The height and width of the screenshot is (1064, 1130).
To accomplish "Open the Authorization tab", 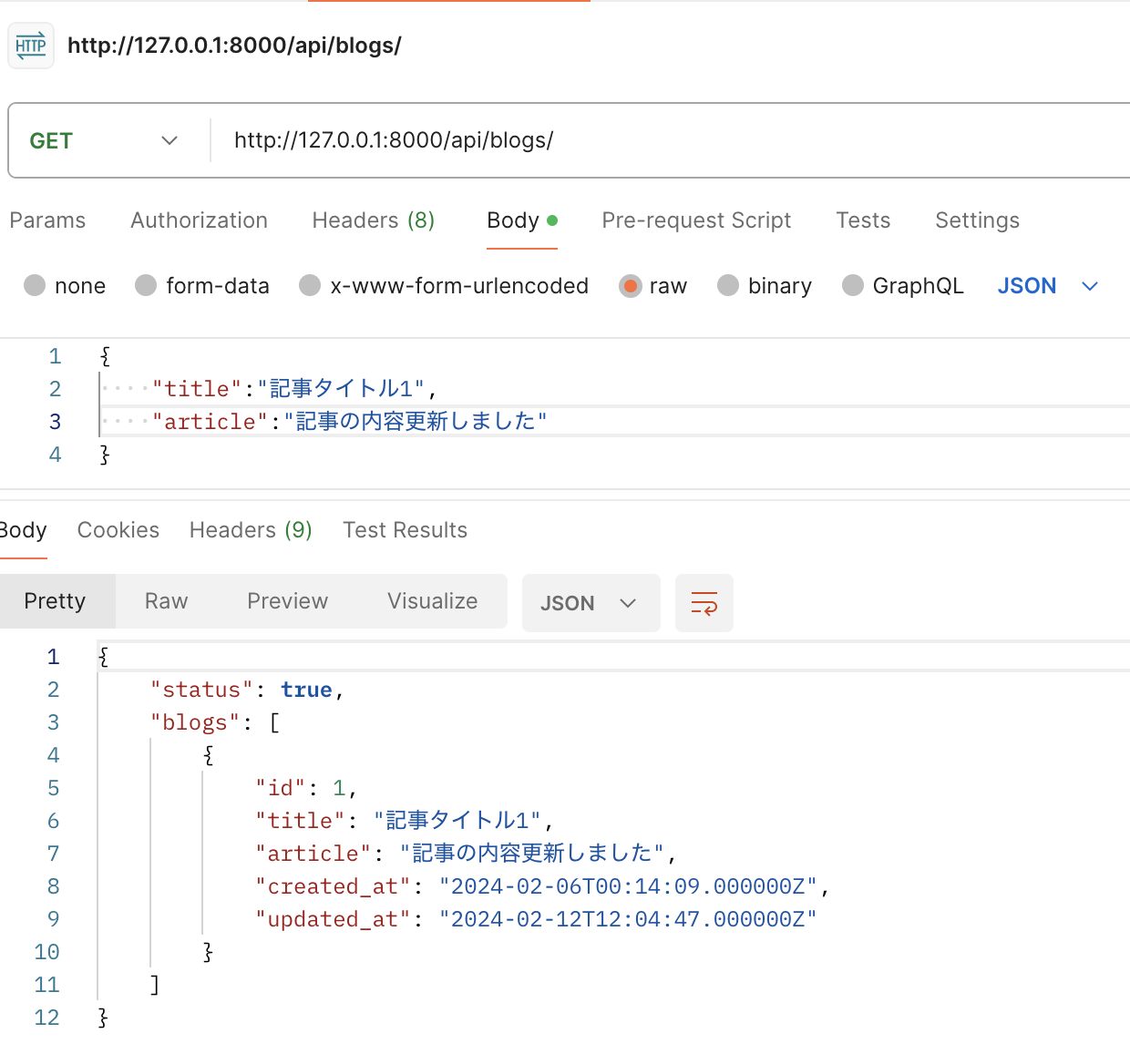I will (199, 220).
